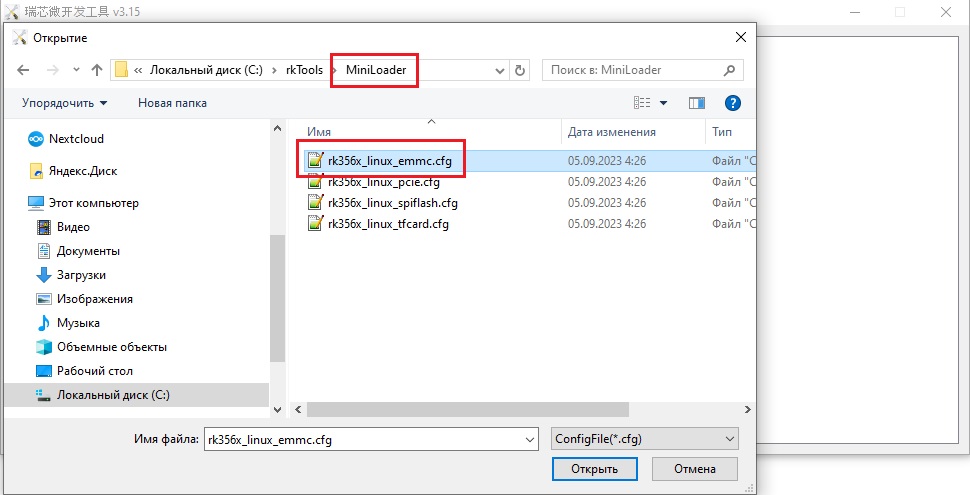This screenshot has width=970, height=495.
Task: Click the Музыка note icon
Action: pyautogui.click(x=43, y=323)
